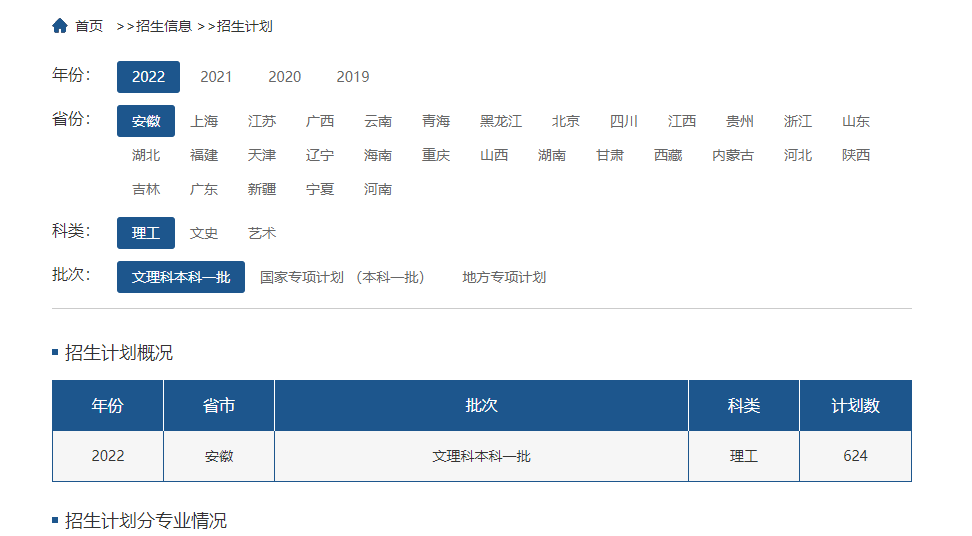Select province 安徽
The image size is (972, 536).
coord(146,121)
